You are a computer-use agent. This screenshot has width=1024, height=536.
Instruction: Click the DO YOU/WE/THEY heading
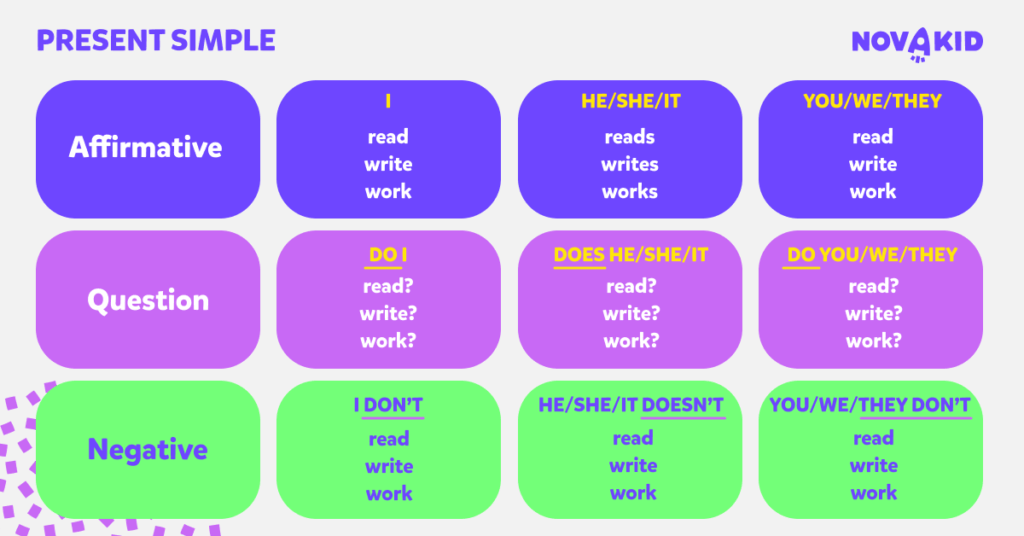(872, 255)
